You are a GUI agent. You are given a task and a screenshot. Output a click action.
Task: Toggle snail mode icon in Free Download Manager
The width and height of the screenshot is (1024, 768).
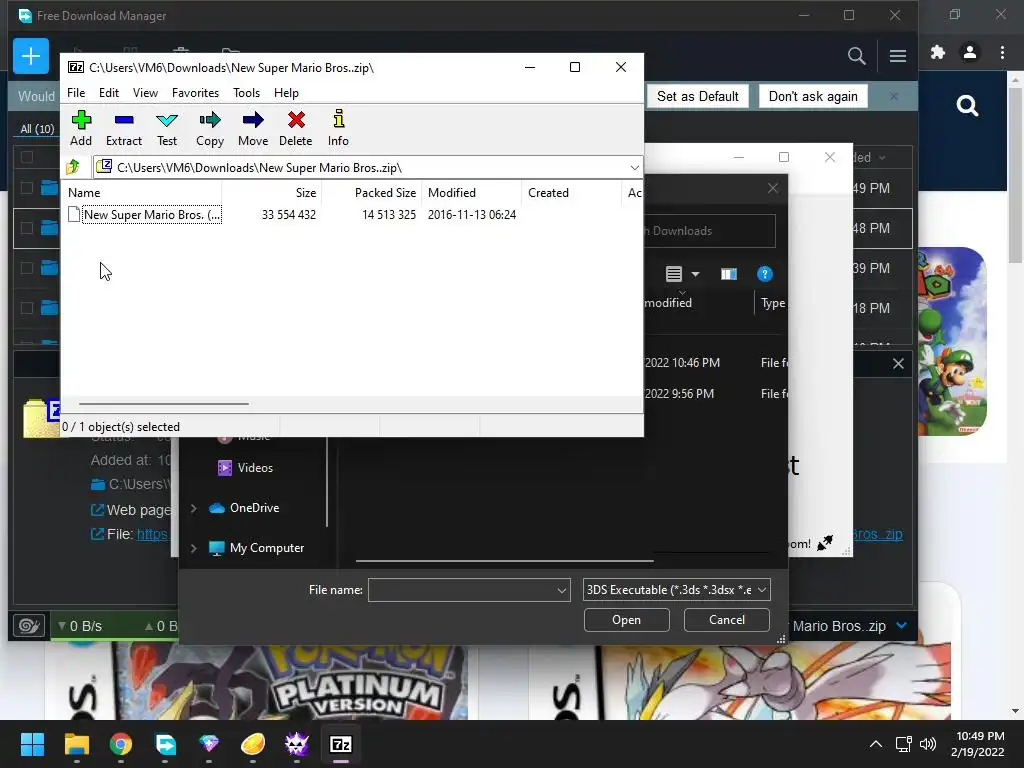29,626
